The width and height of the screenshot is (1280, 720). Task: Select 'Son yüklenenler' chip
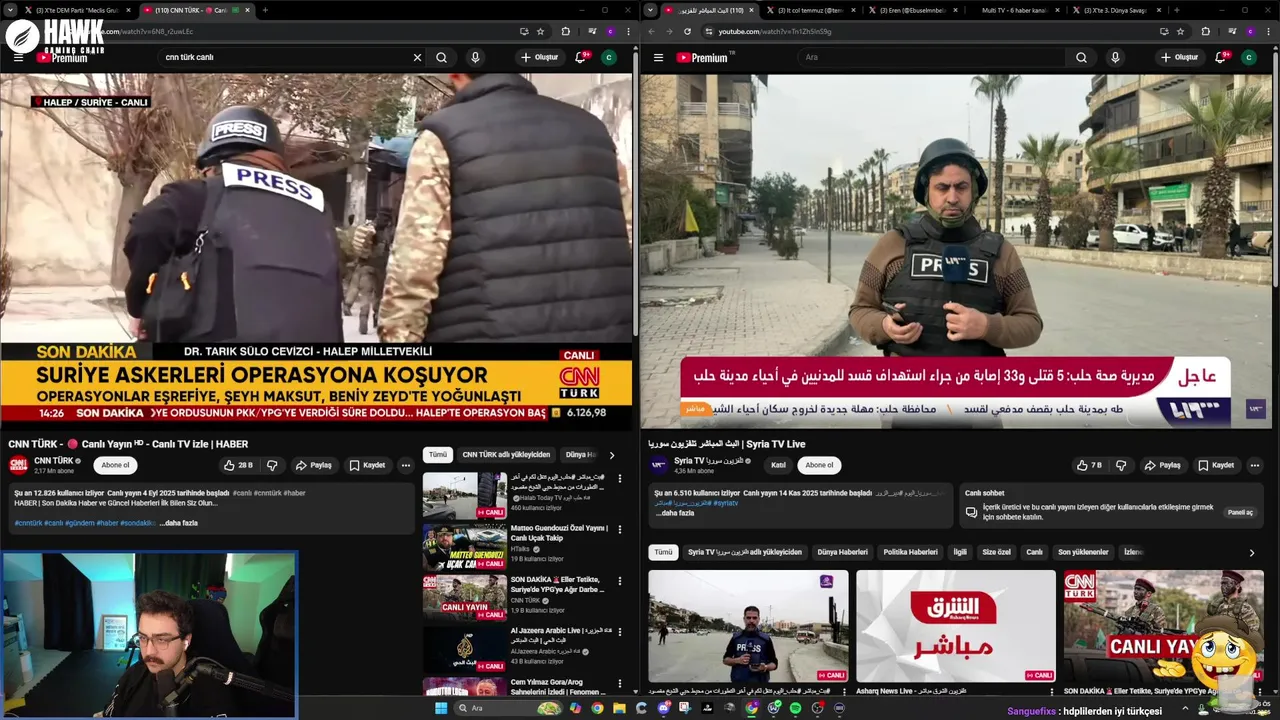pyautogui.click(x=1083, y=552)
